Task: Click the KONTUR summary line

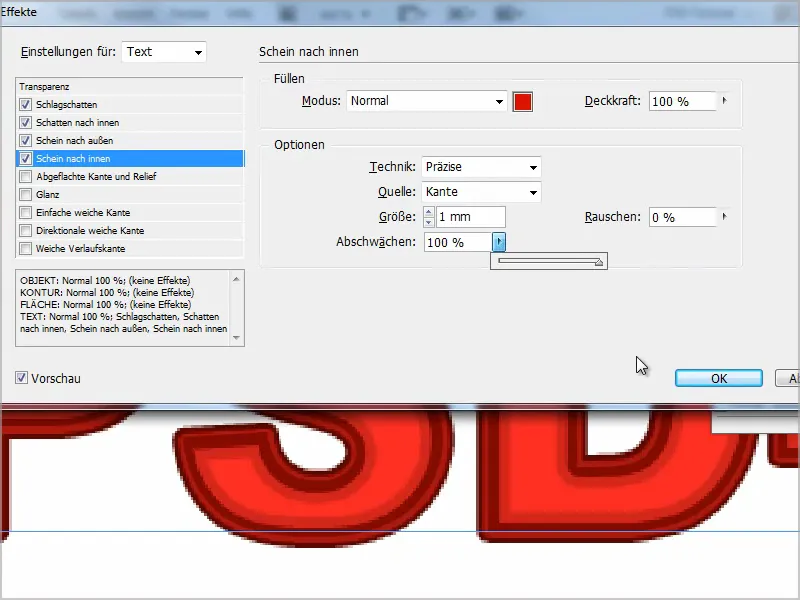Action: [x=107, y=293]
